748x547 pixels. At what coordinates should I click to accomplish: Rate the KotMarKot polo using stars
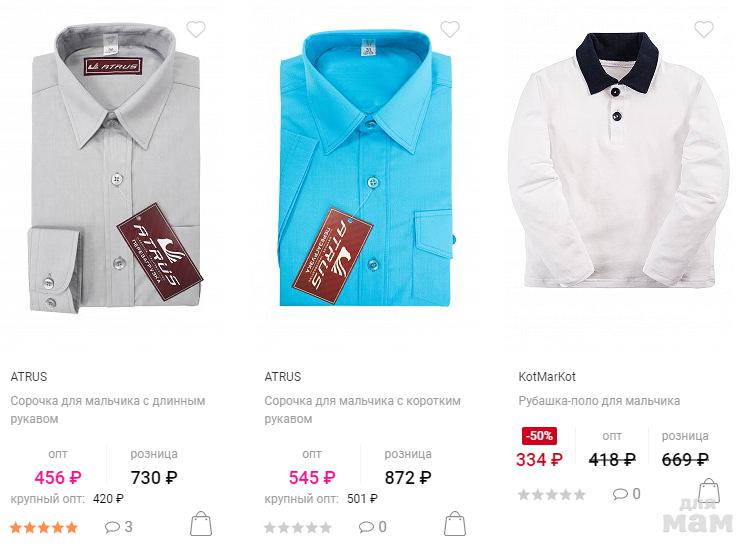551,495
